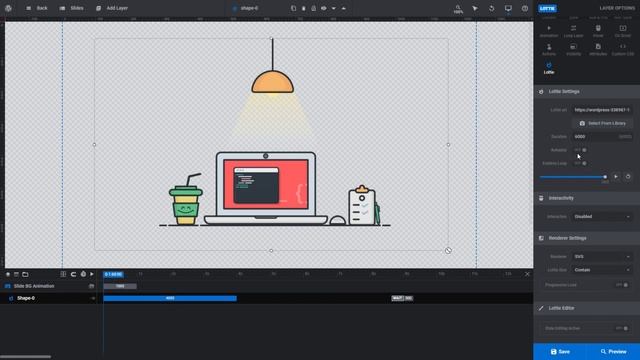
Task: Close the timeline panel with X
Action: coord(527,274)
